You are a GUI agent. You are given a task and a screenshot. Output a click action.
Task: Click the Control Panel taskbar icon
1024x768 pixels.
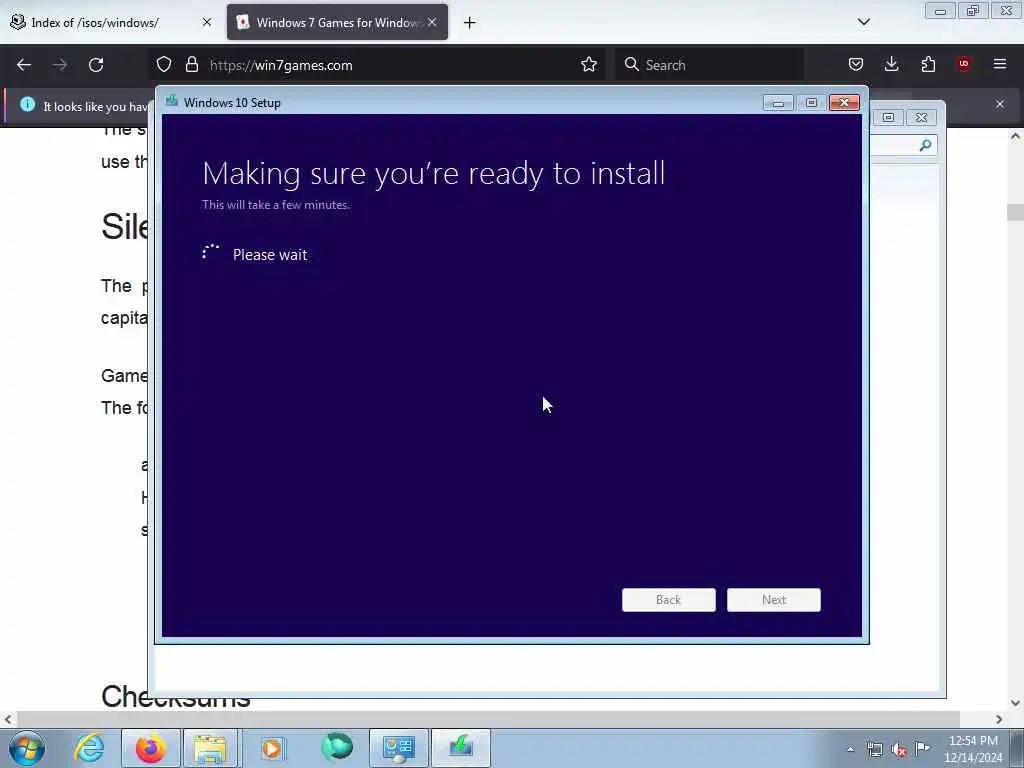click(x=398, y=748)
